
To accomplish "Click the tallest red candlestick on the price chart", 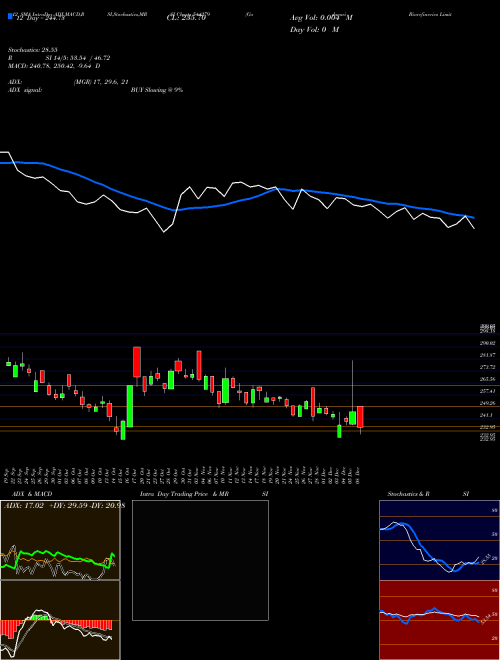I will [137, 362].
